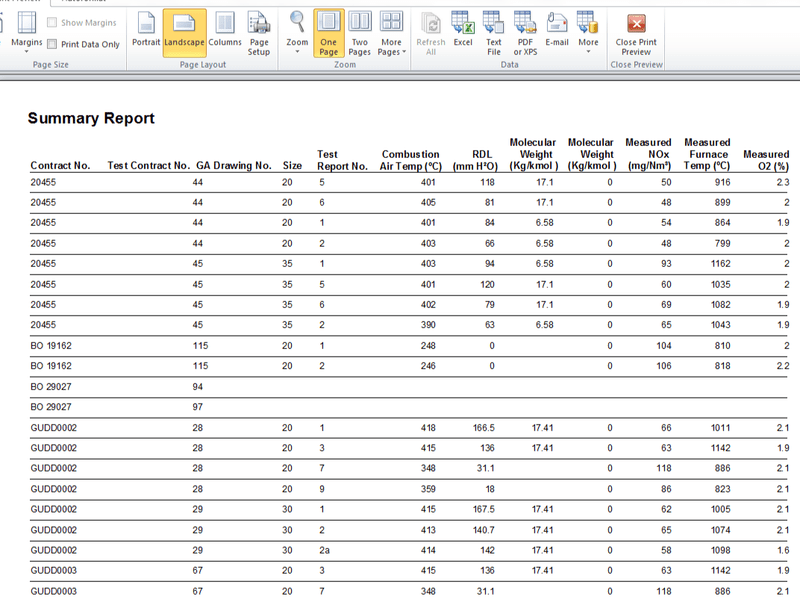Export report as Text File

(493, 32)
